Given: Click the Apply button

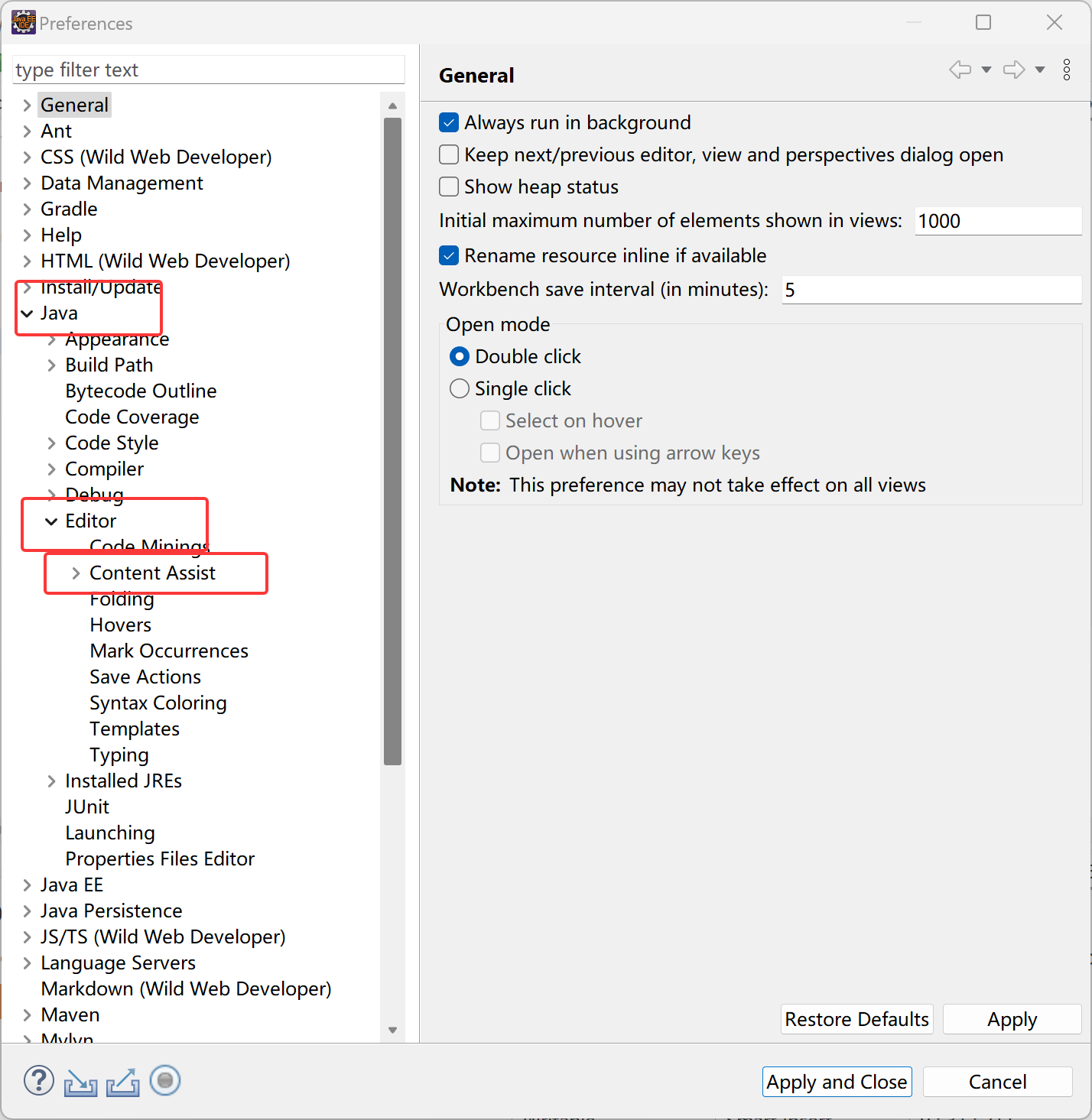Looking at the screenshot, I should pyautogui.click(x=1012, y=1020).
